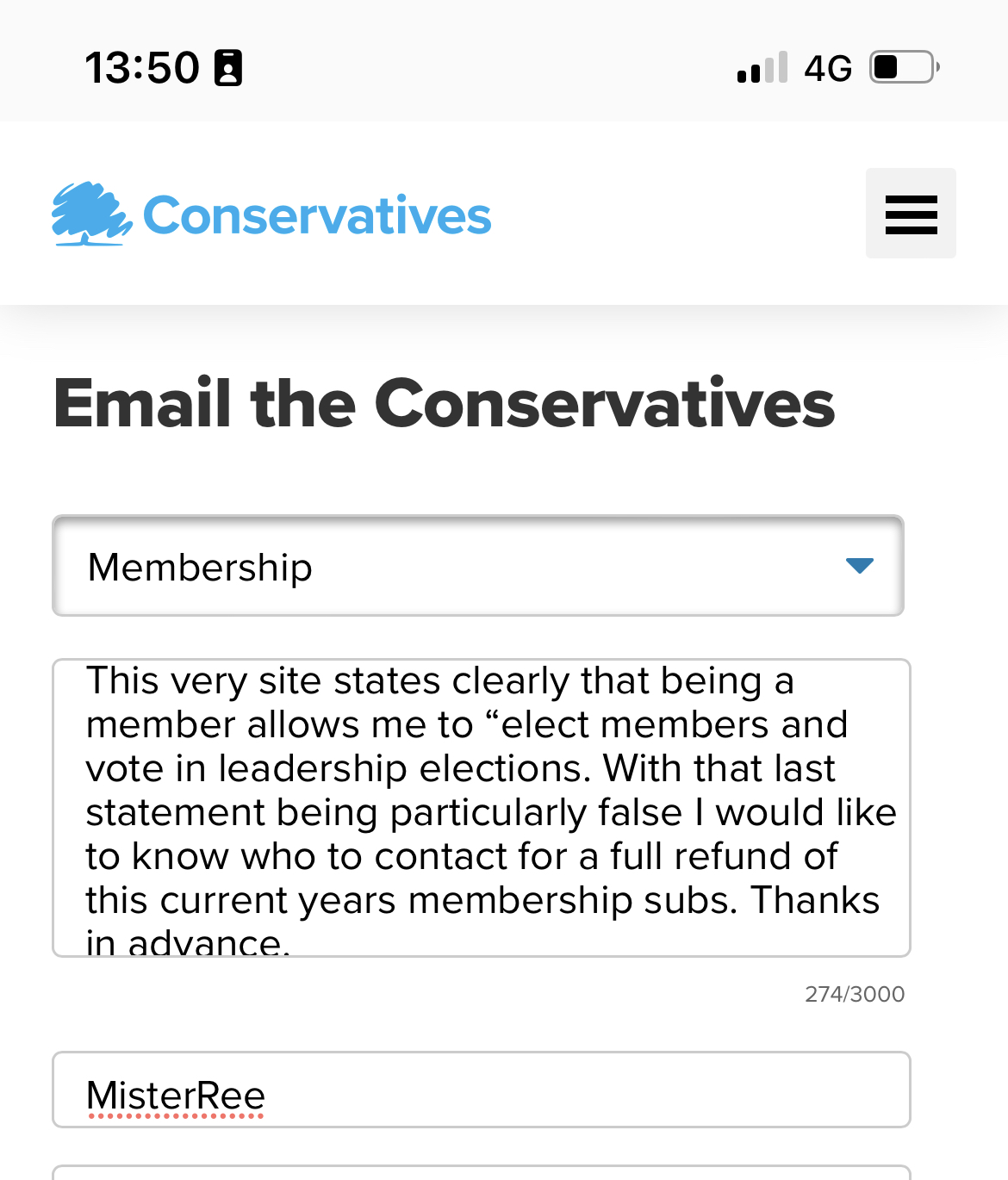Tap the Conservatives tree logo
The image size is (1008, 1180).
click(92, 214)
